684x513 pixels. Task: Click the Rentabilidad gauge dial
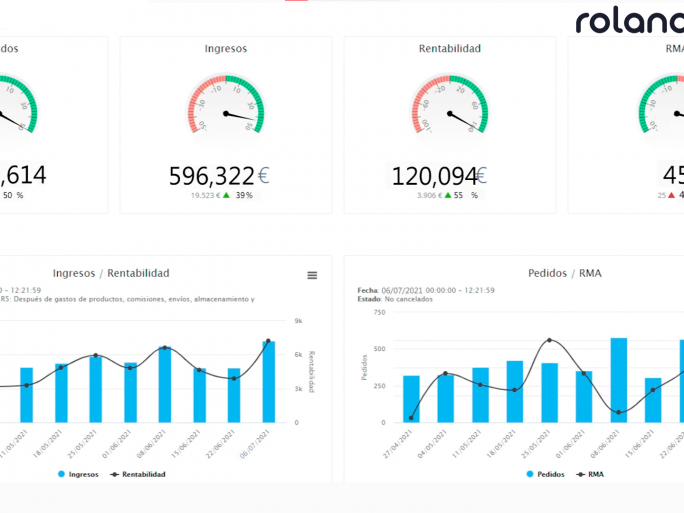pyautogui.click(x=450, y=106)
